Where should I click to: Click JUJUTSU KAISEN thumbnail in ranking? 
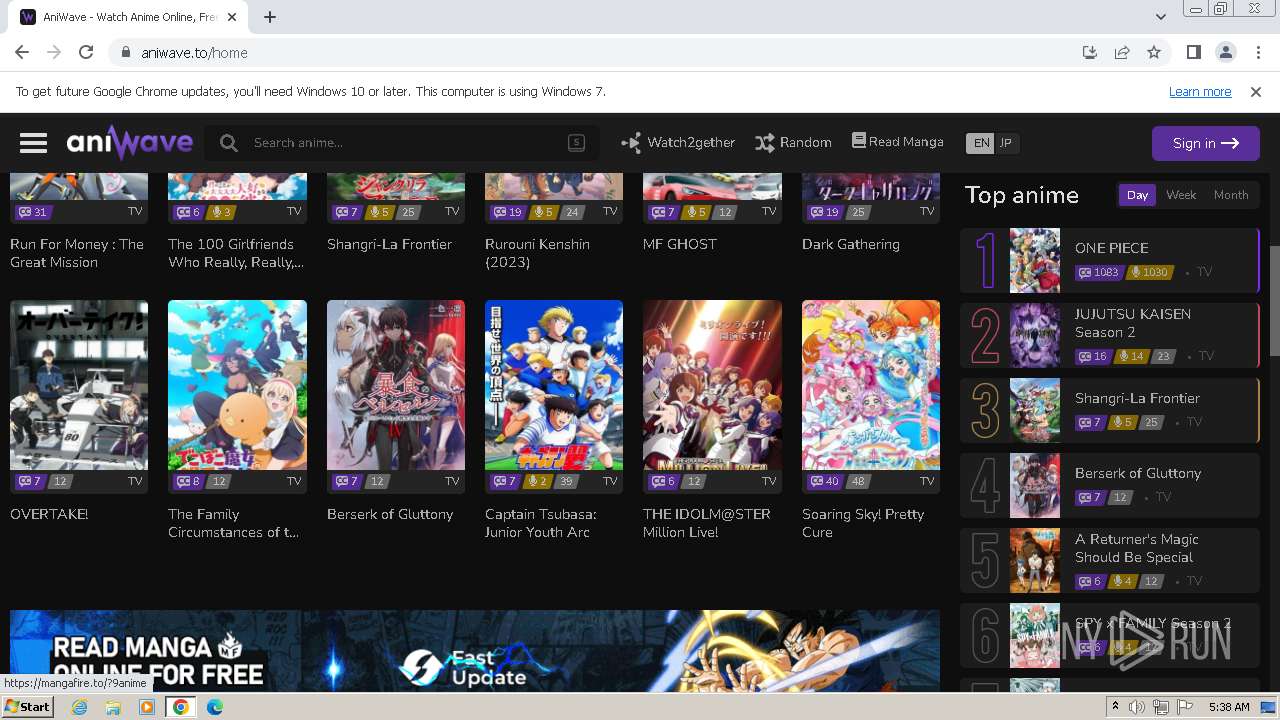[x=1034, y=335]
